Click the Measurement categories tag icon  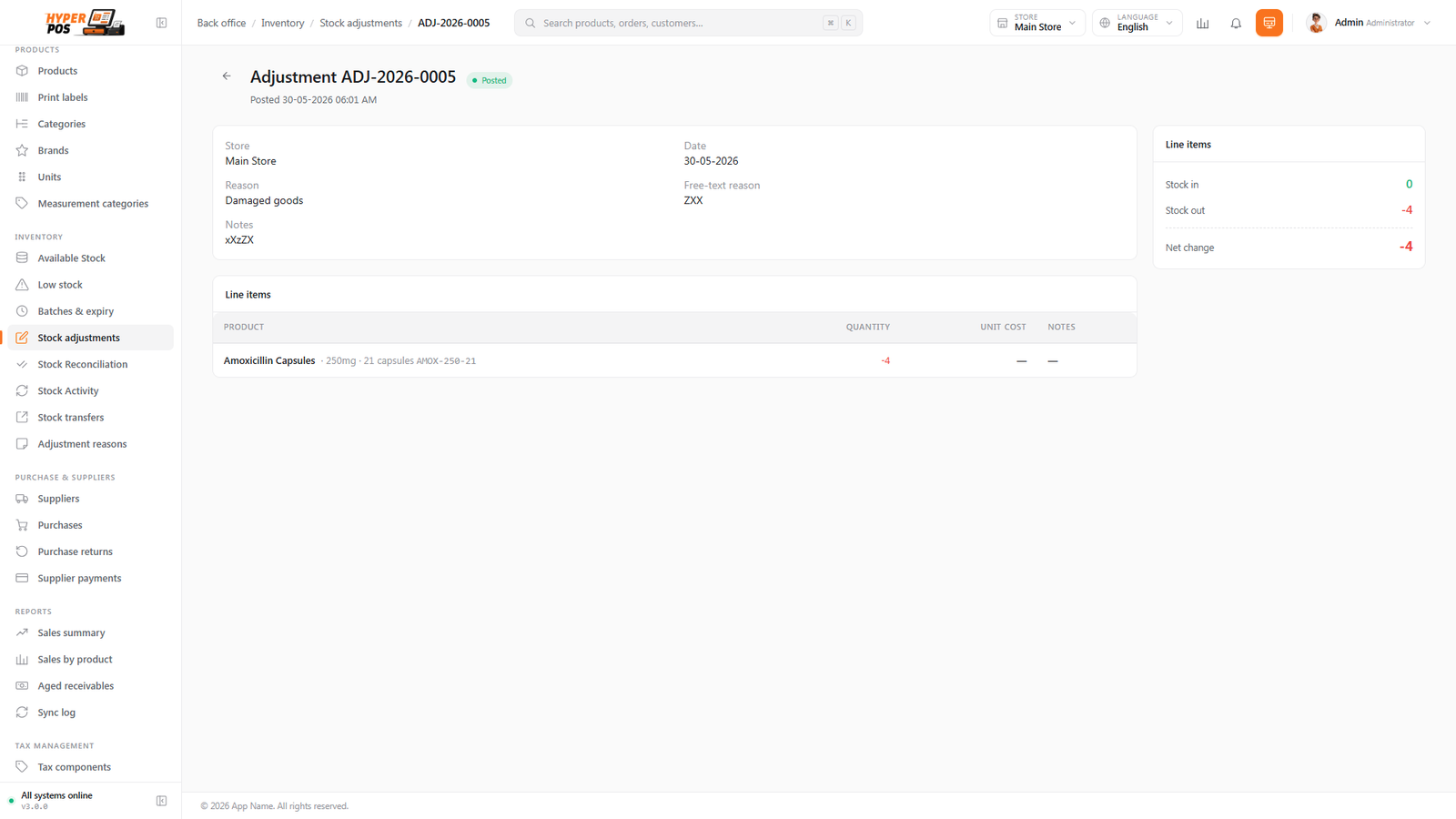[22, 204]
